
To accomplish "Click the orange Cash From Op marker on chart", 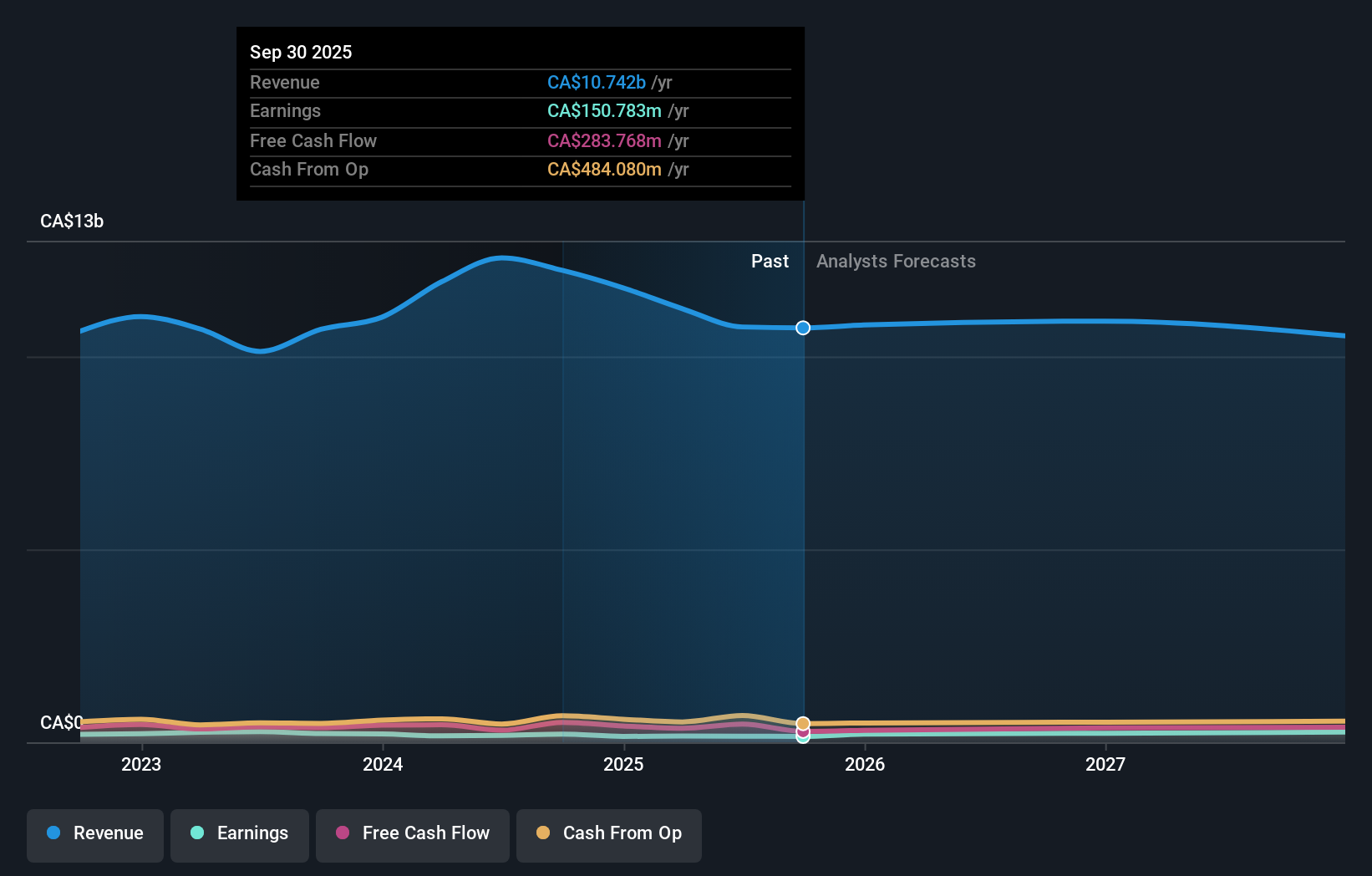I will pyautogui.click(x=802, y=722).
